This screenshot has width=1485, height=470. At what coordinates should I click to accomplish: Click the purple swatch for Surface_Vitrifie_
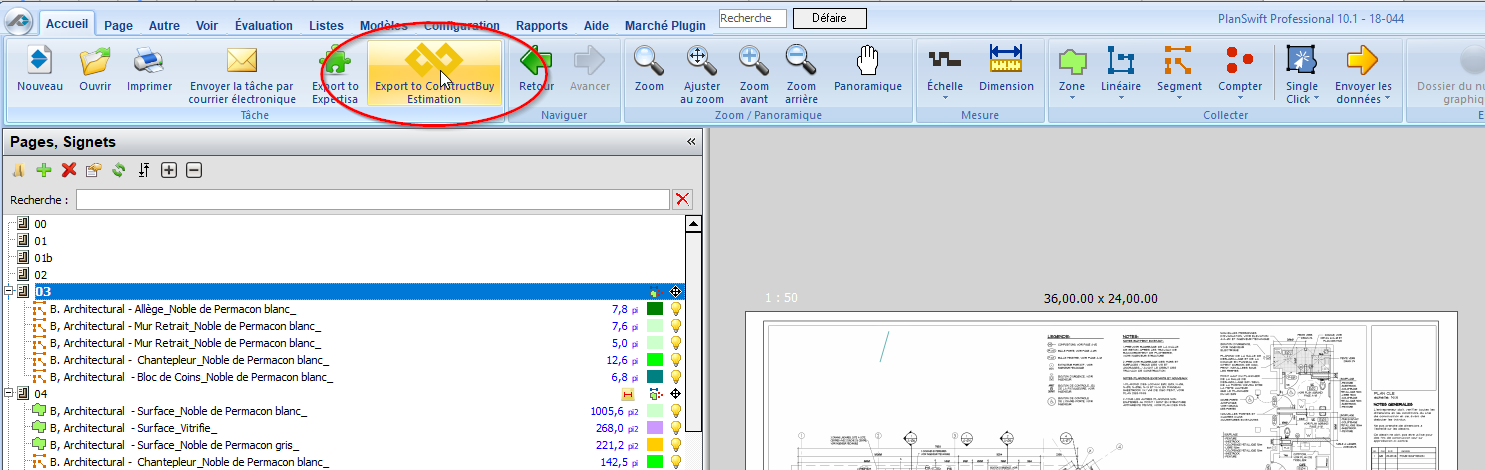[x=655, y=428]
